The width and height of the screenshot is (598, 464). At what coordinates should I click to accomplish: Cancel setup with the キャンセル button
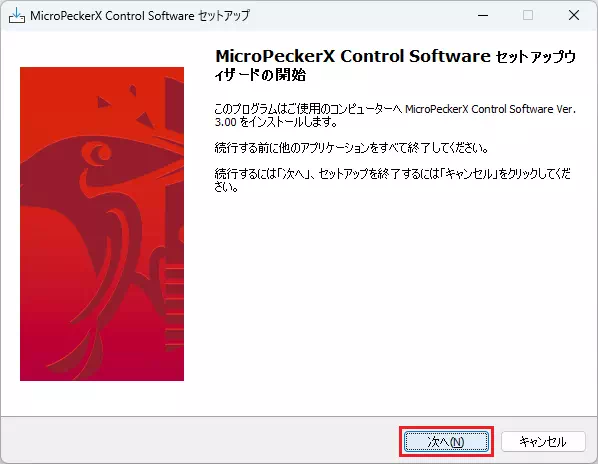click(543, 442)
